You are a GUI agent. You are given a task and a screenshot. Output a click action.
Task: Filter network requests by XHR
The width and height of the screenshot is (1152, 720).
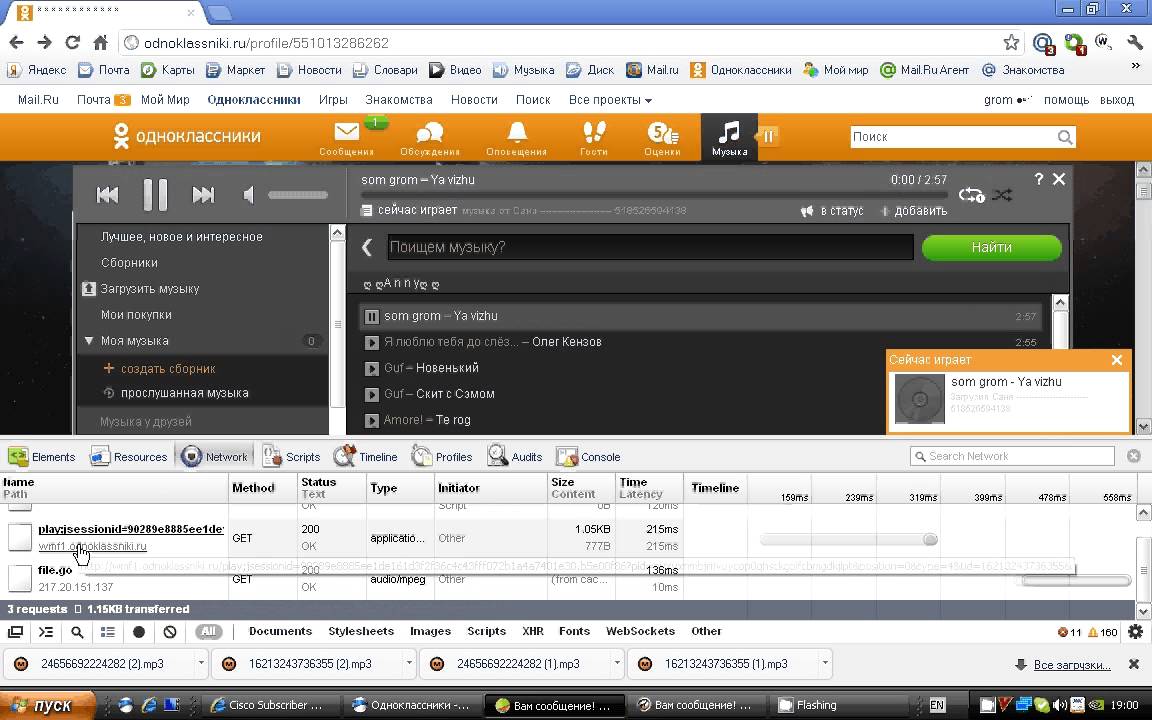533,631
